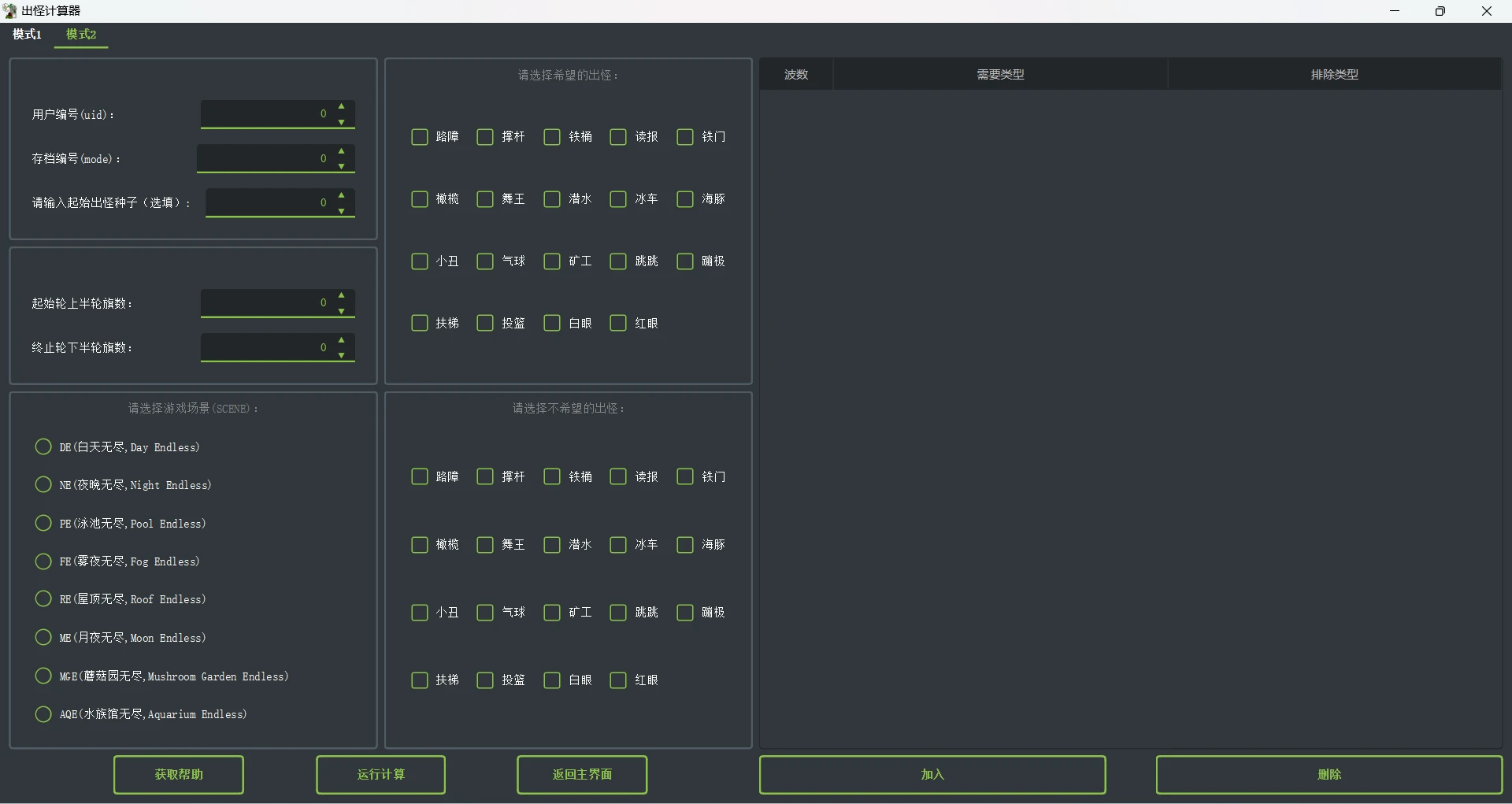Tick 冰车 in the 不希望的出怪 panel

618,545
